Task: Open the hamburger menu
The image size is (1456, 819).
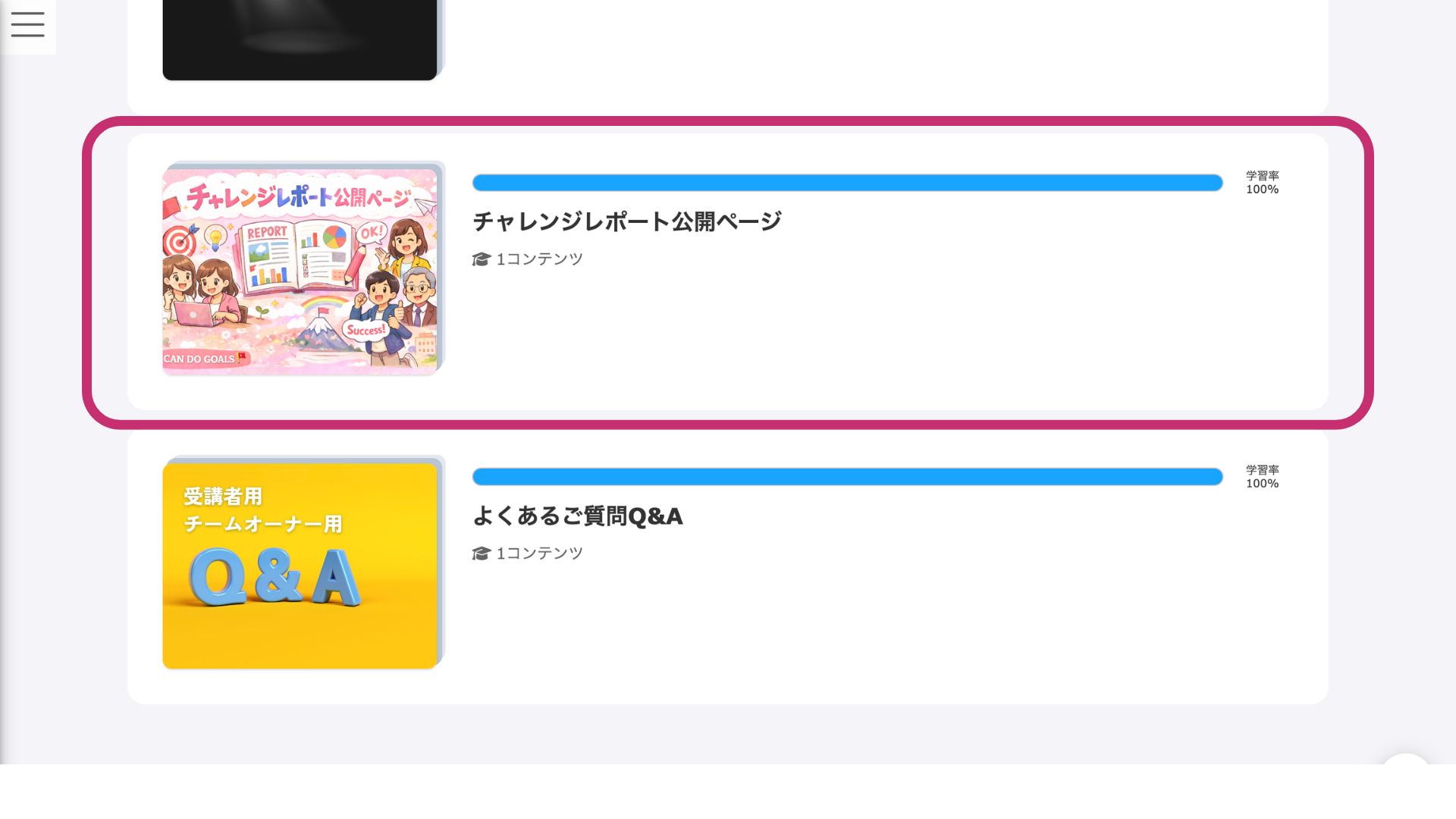Action: 27,24
